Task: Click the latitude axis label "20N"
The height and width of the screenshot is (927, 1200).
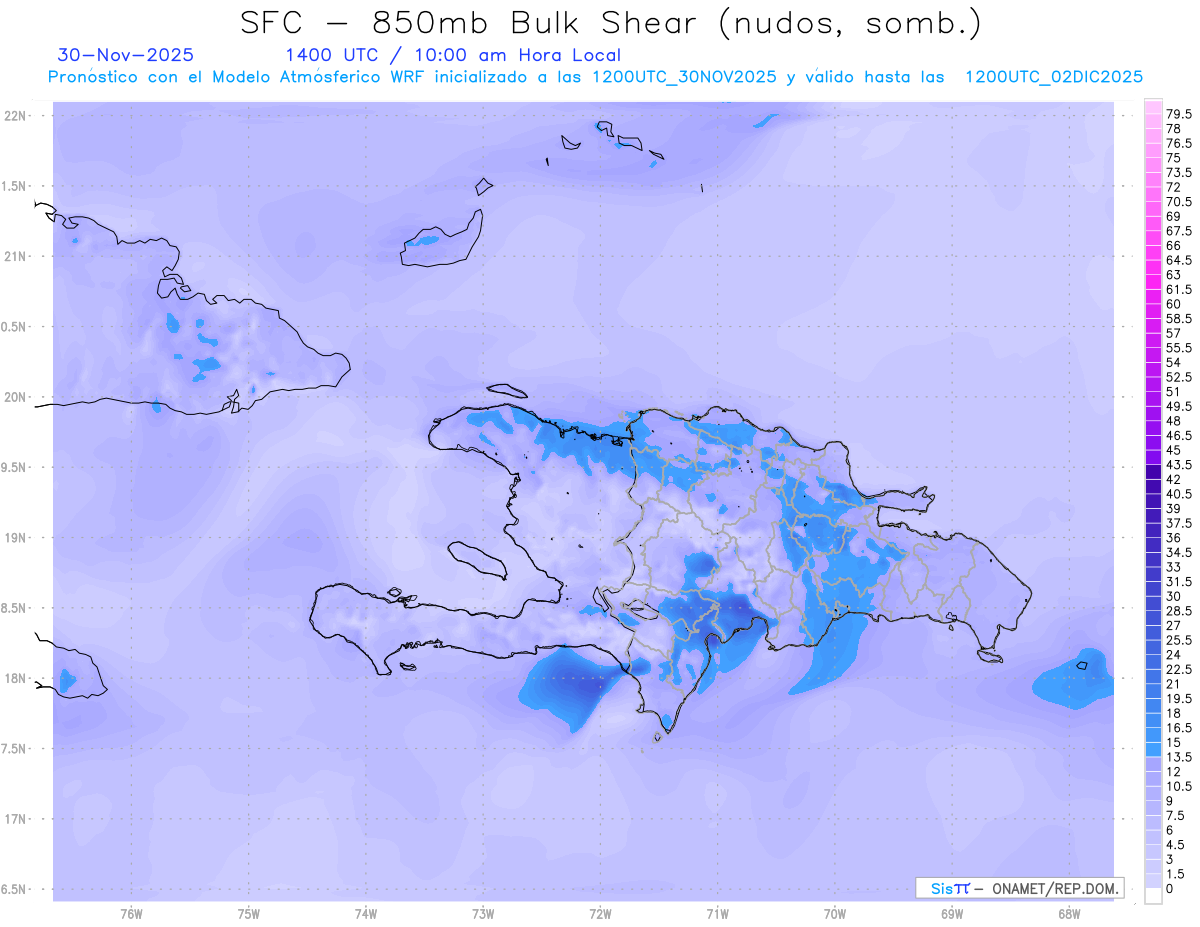Action: tap(17, 397)
